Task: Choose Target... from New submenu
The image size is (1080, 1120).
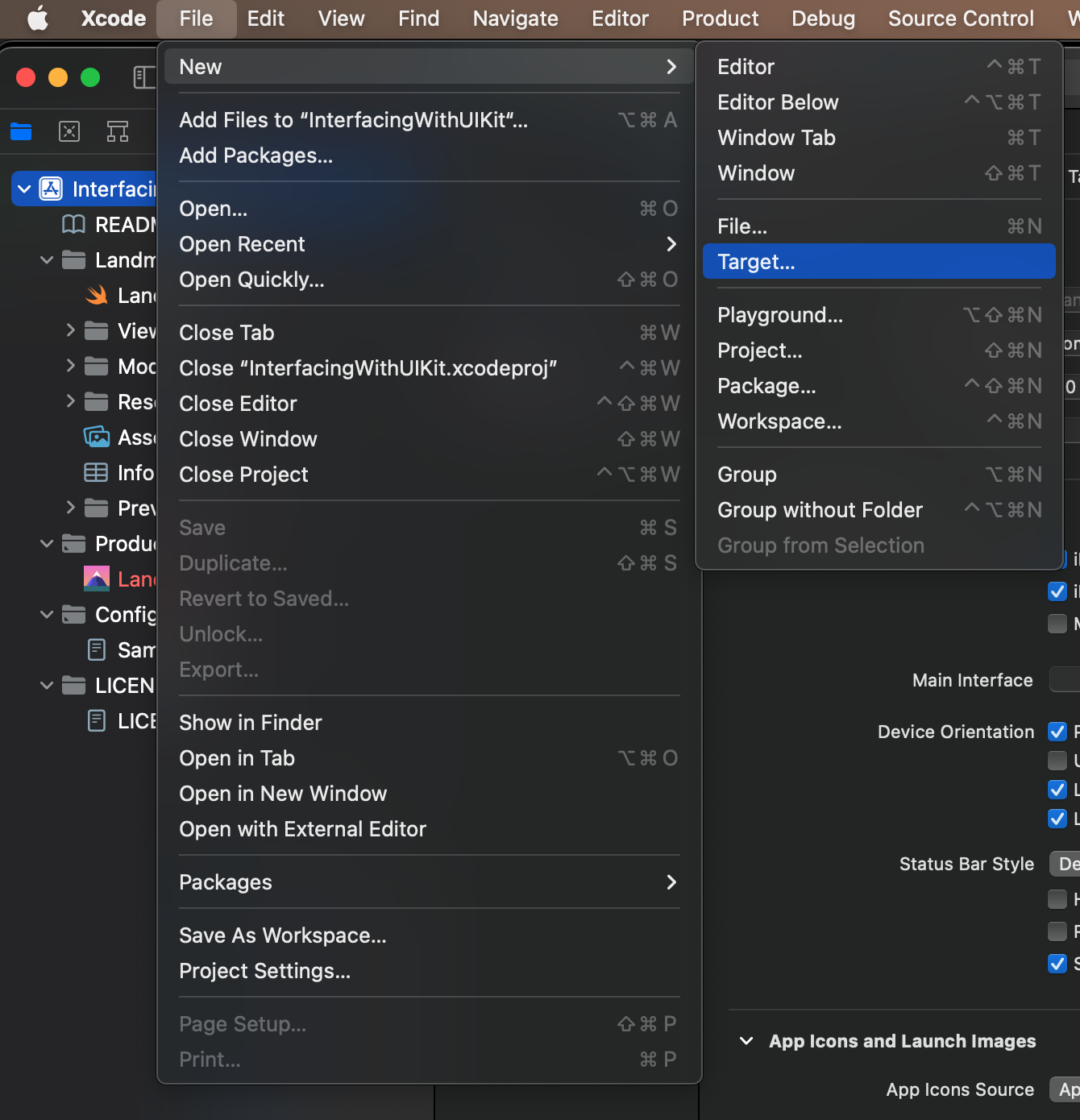Action: coord(879,262)
